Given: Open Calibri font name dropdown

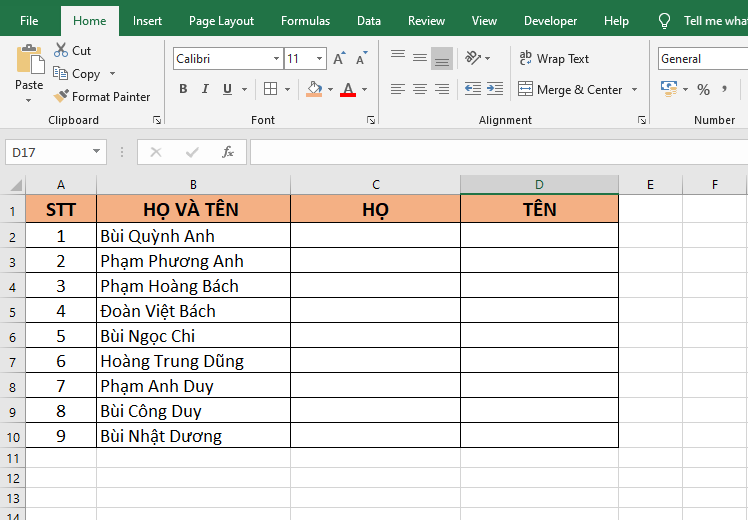Looking at the screenshot, I should pos(276,59).
